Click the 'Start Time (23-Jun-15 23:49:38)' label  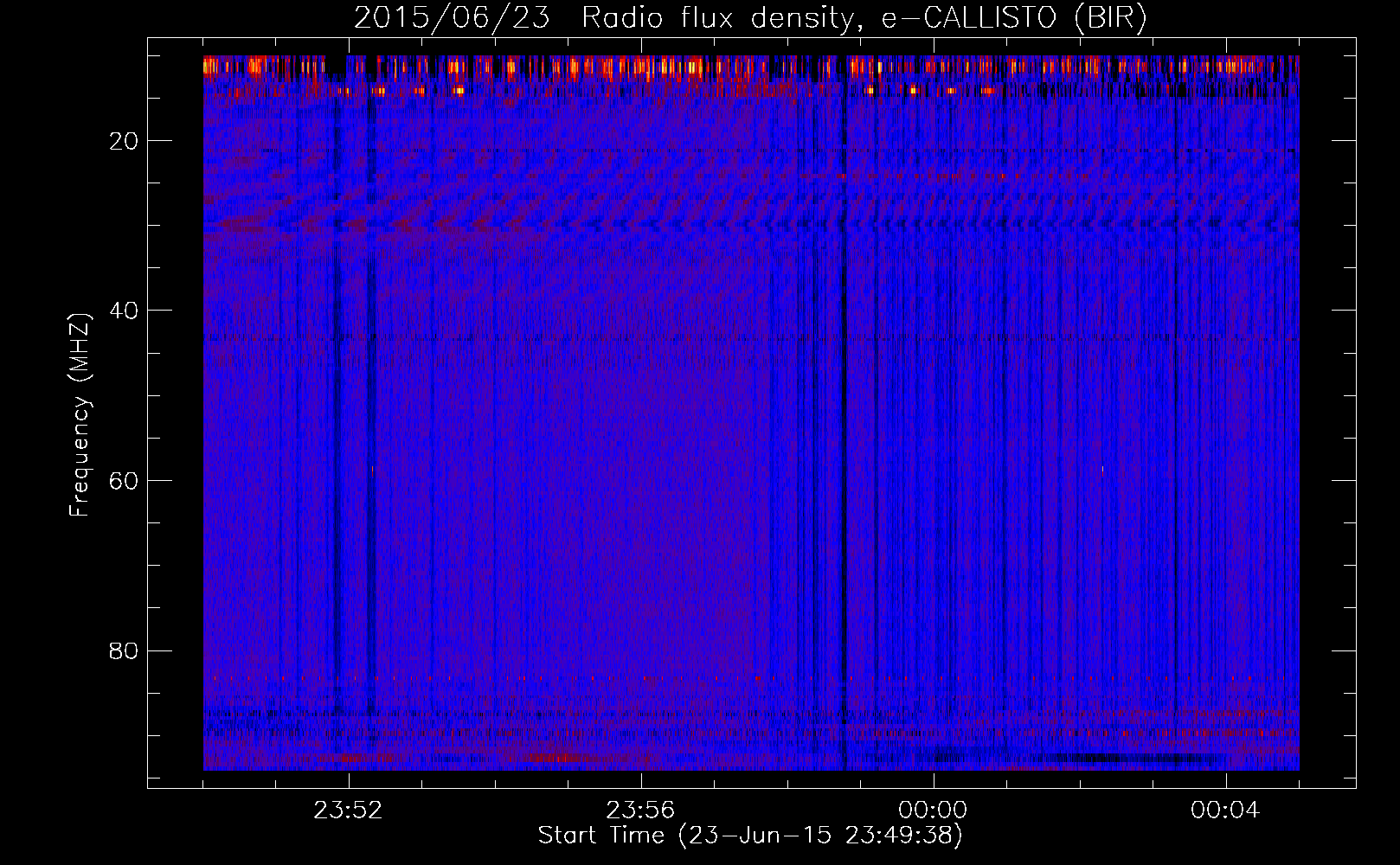tap(750, 836)
